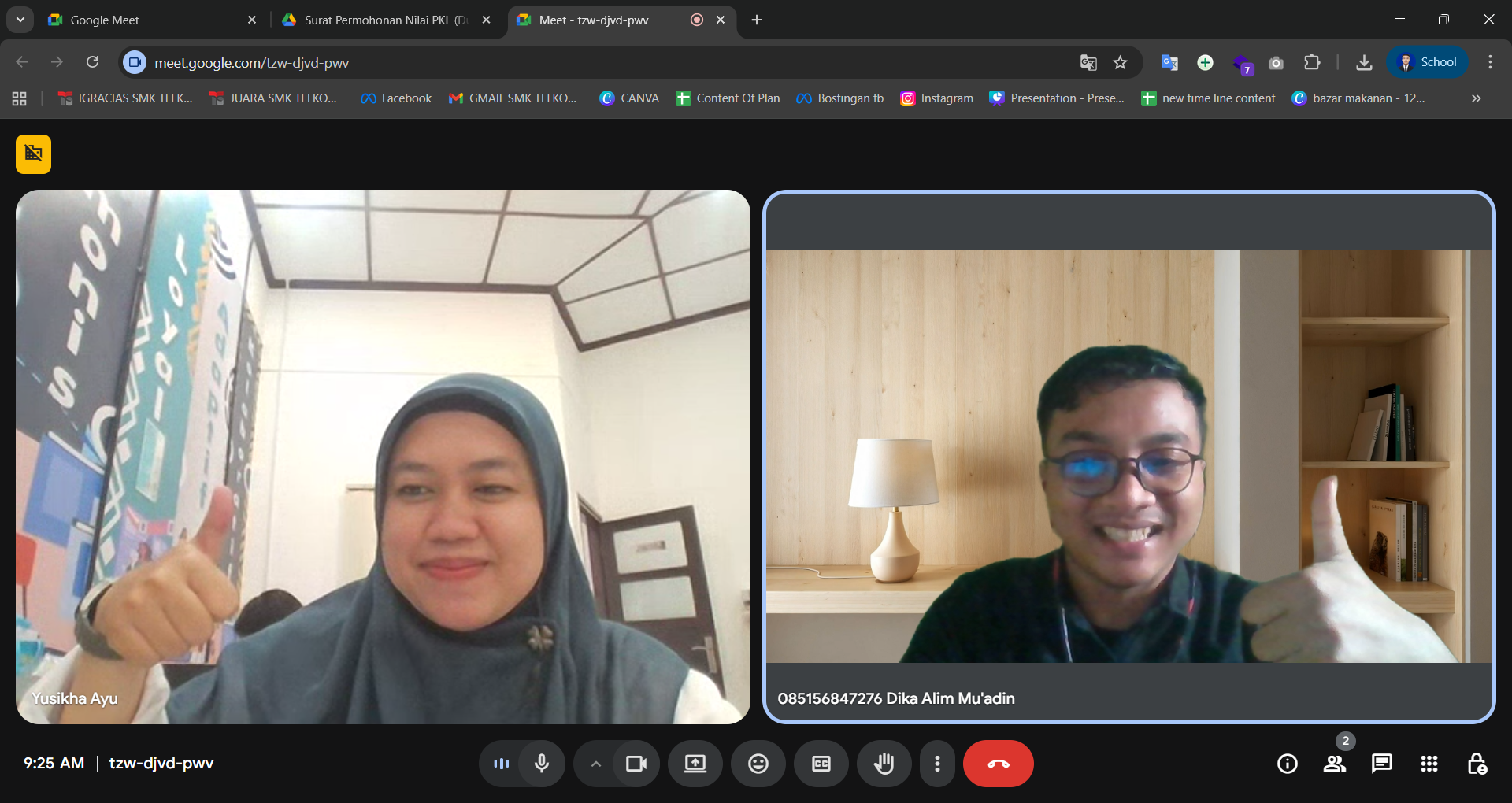1512x803 pixels.
Task: Open the in-call chat panel
Action: [x=1381, y=764]
